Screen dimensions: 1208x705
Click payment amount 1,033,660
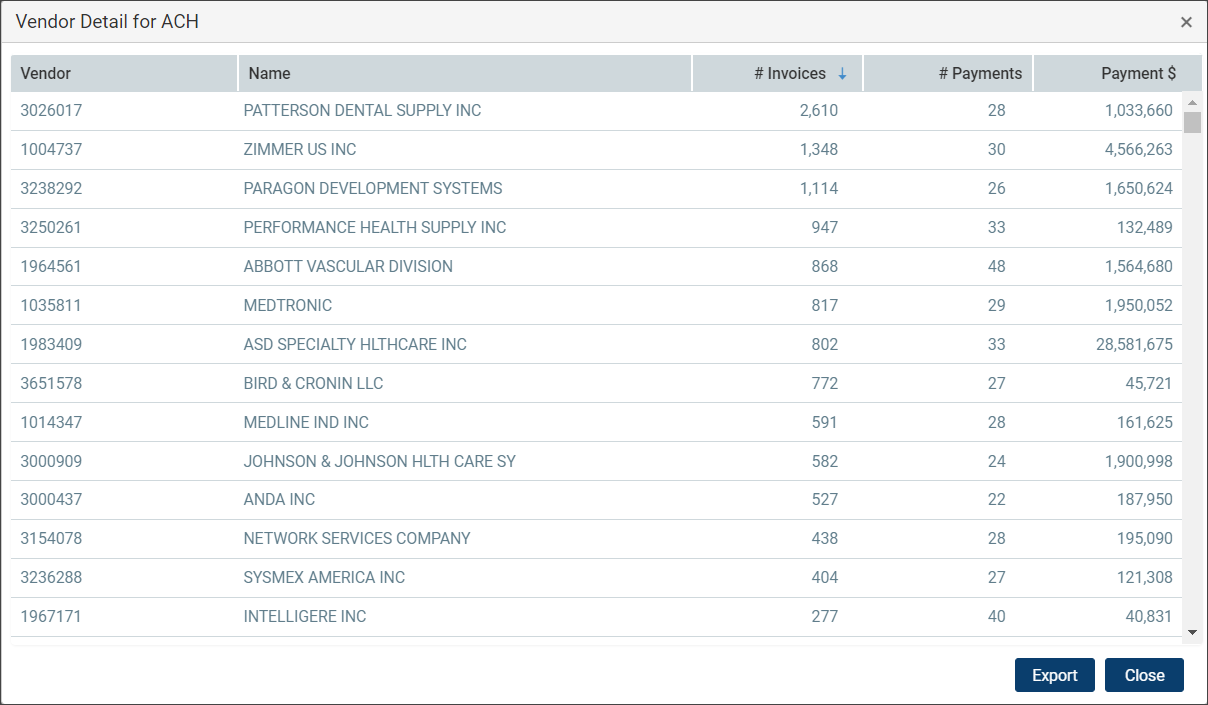coord(1139,110)
